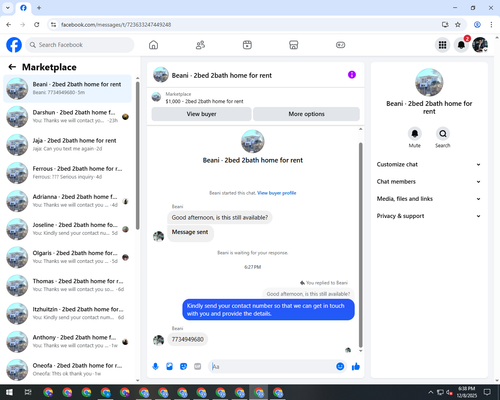
Task: Click the 7734949680 message bubble
Action: click(188, 339)
